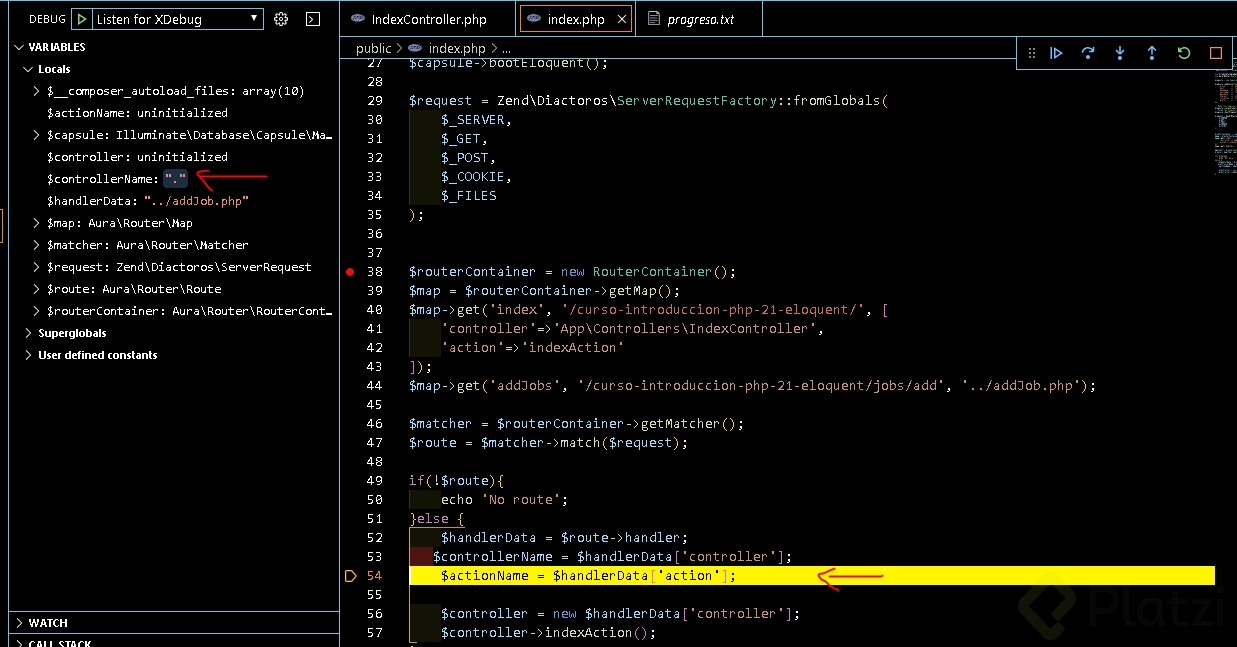Expand the CALL STACK section
Screen dimensions: 1237x647
click(x=19, y=643)
